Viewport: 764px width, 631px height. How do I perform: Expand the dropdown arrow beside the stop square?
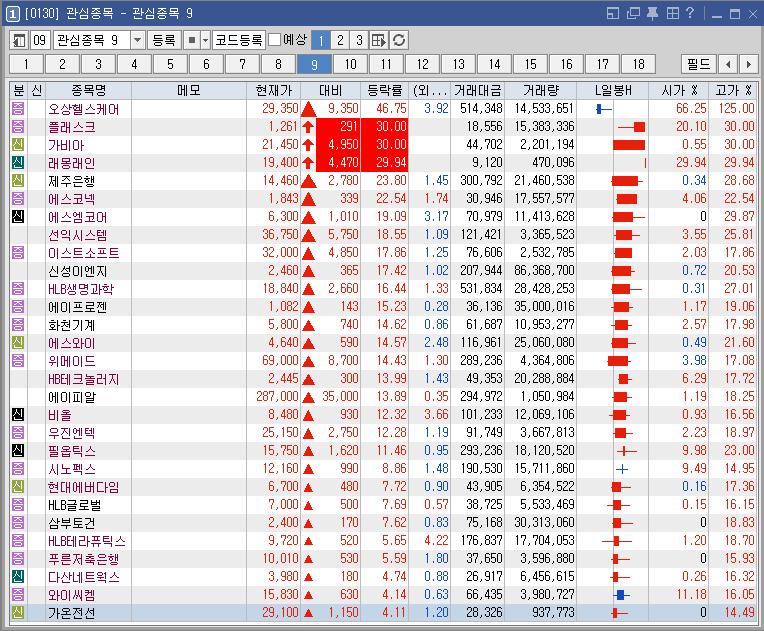(x=206, y=40)
